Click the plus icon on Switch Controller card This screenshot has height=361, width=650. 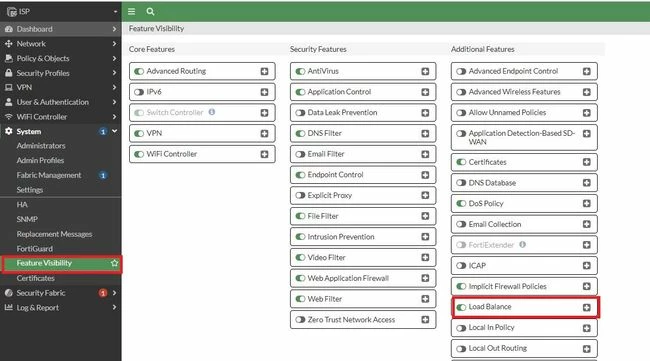tap(264, 113)
